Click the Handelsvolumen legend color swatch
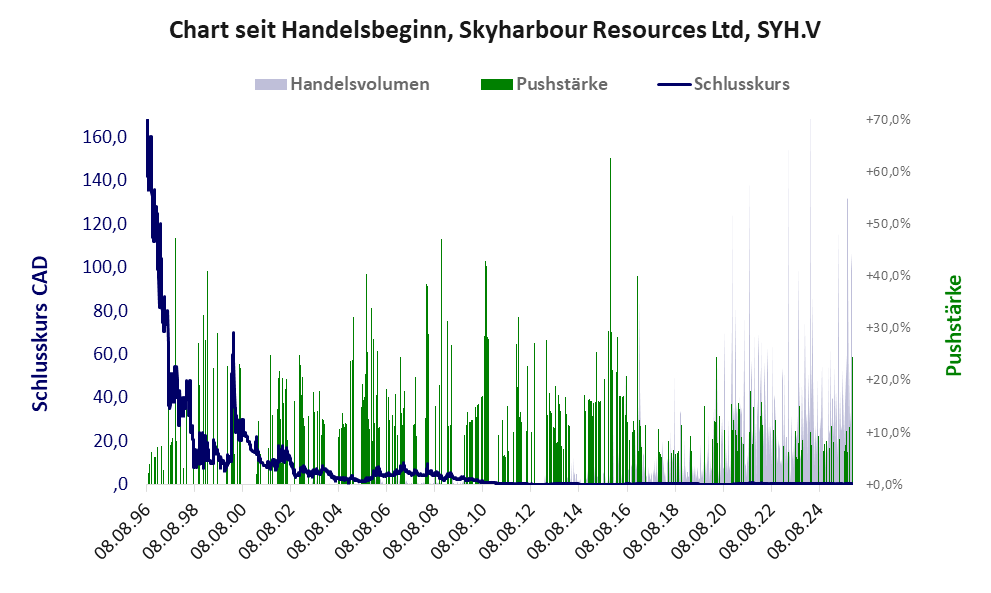Image resolution: width=991 pixels, height=593 pixels. tap(271, 84)
